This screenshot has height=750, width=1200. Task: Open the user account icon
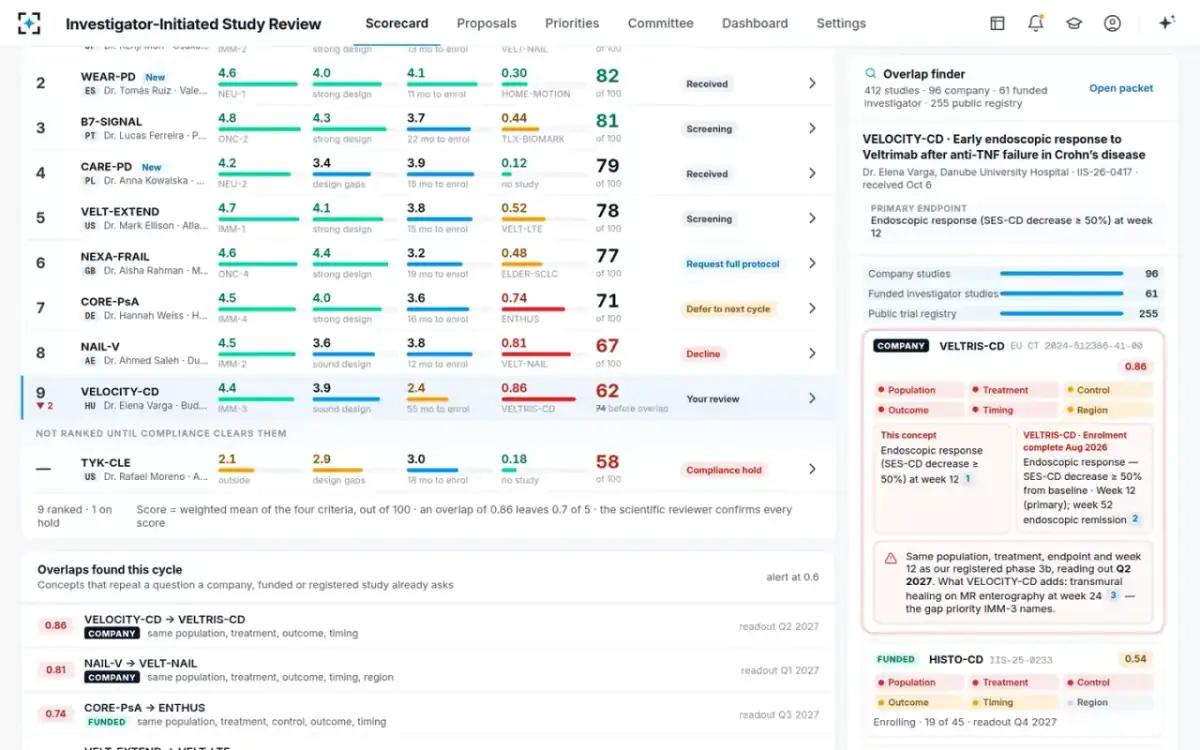tap(1112, 23)
